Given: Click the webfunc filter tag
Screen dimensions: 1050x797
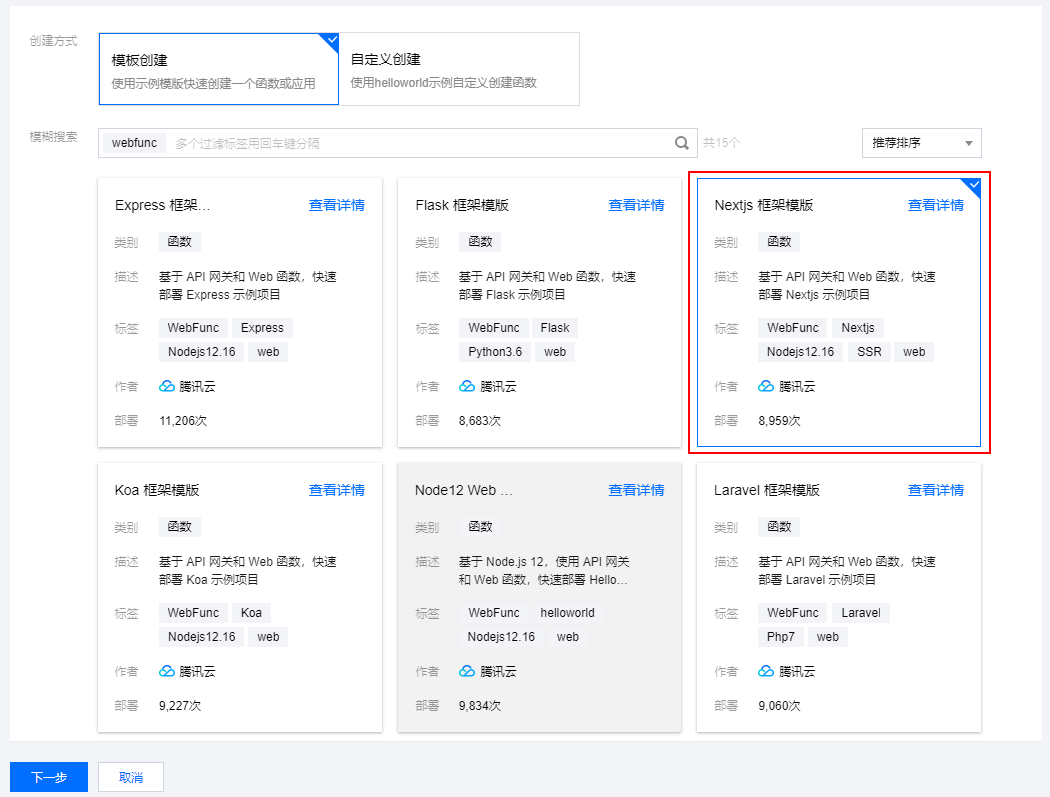Looking at the screenshot, I should [135, 143].
